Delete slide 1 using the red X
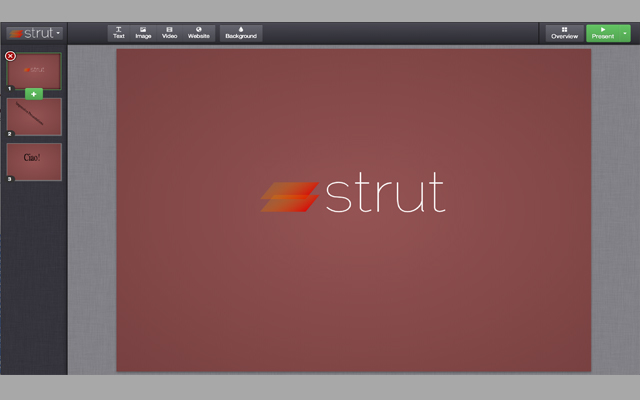The height and width of the screenshot is (400, 640). point(10,56)
